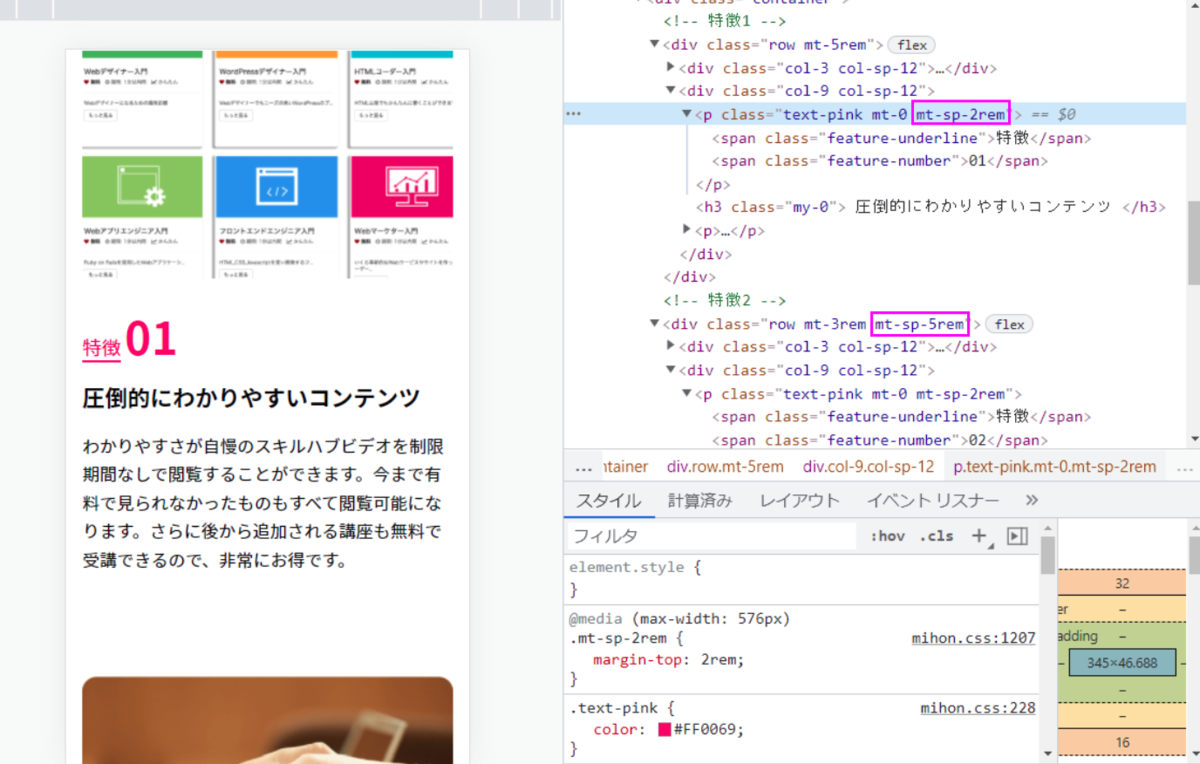Click the right breadcrumb overflow ellipsis

click(x=1184, y=466)
